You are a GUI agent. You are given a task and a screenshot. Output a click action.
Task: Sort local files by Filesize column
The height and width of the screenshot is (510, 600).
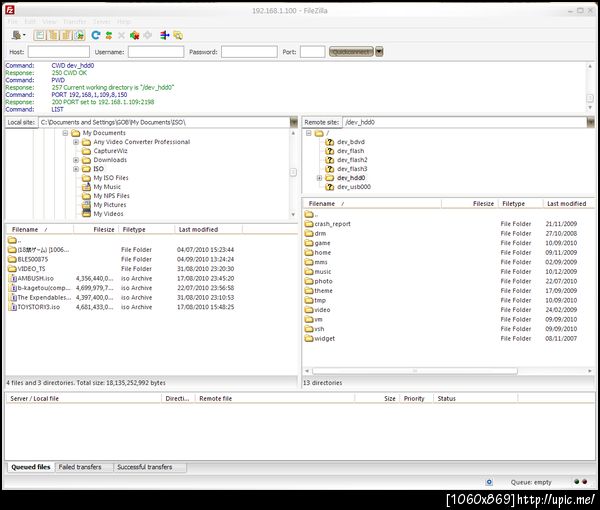pos(96,230)
